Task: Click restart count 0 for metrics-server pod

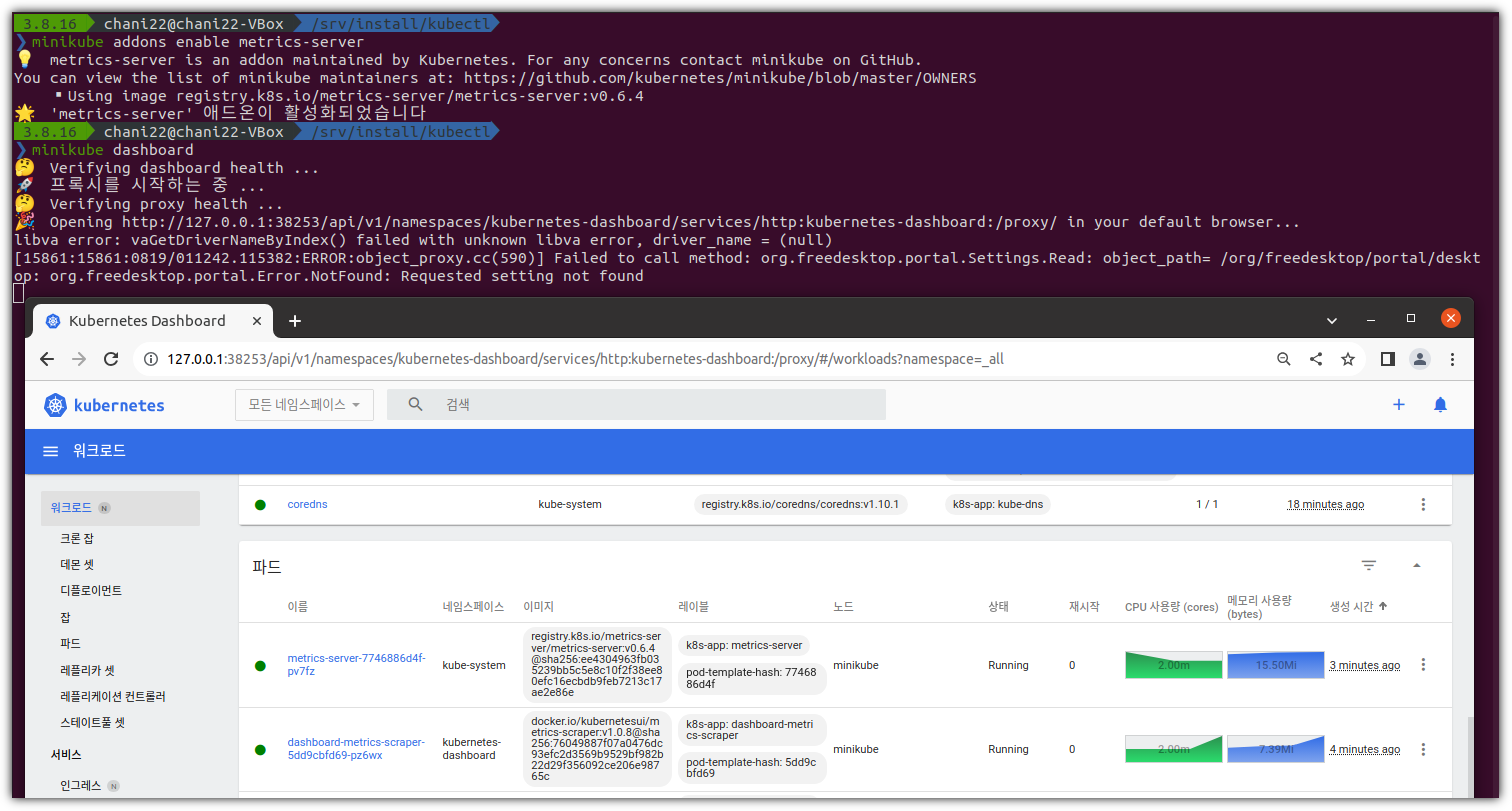Action: click(1072, 665)
